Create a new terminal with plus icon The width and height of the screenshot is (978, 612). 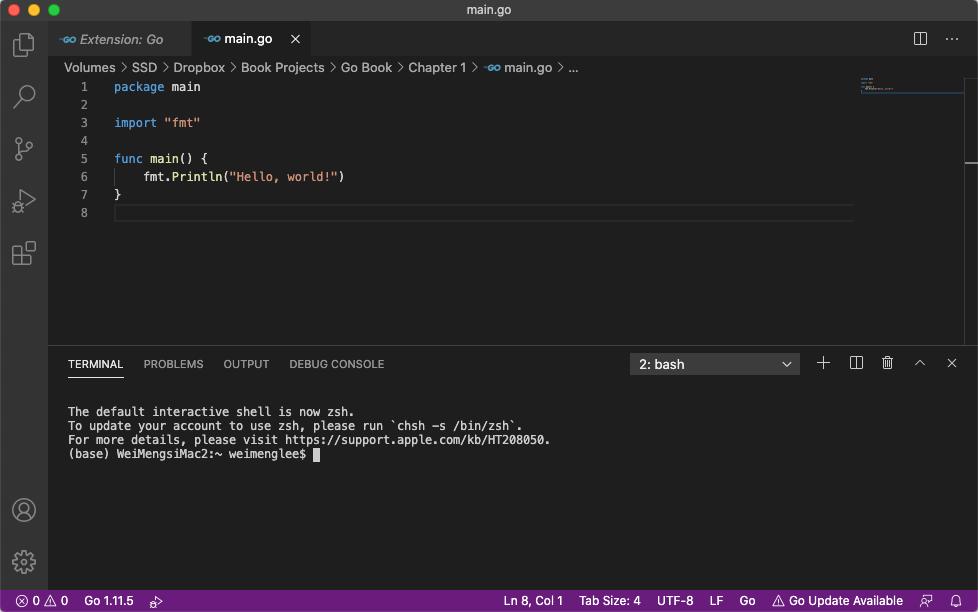823,363
